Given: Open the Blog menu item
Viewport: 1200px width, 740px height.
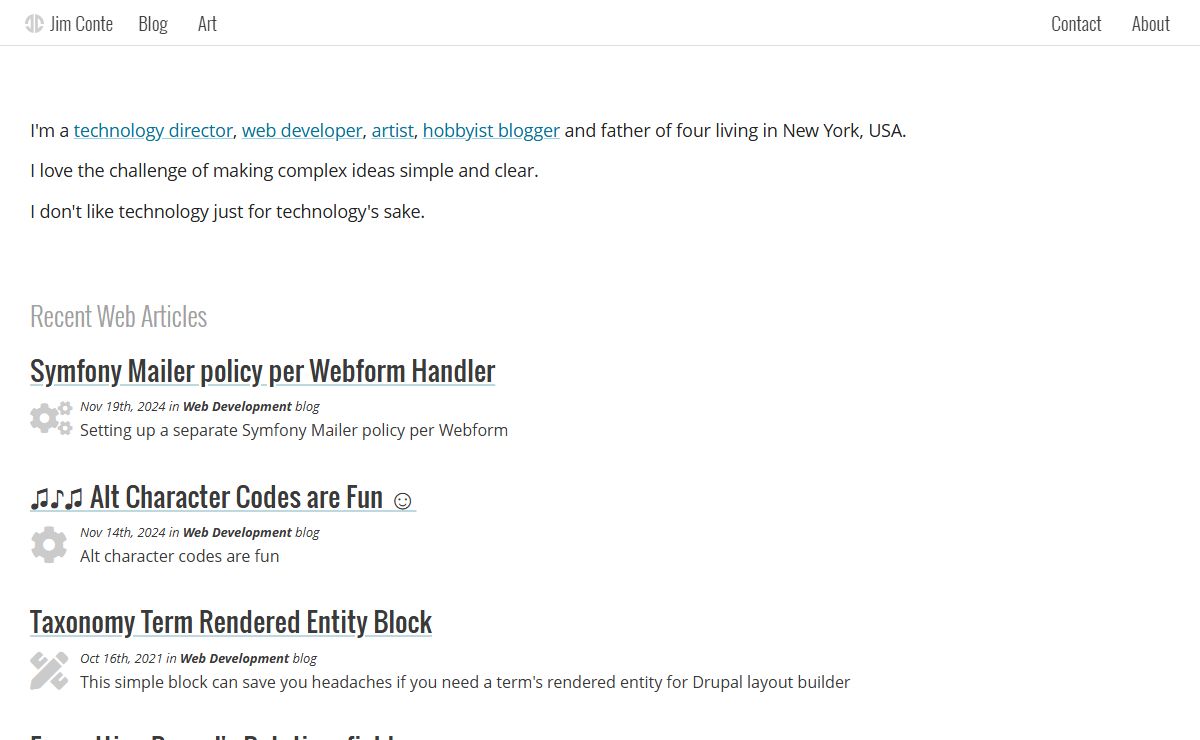Looking at the screenshot, I should pyautogui.click(x=153, y=23).
